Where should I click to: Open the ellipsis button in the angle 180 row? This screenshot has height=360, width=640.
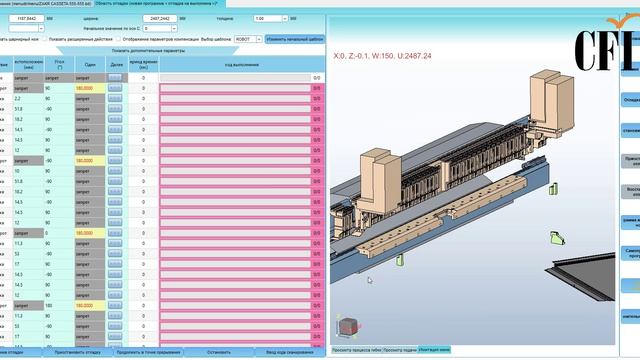[x=115, y=305]
